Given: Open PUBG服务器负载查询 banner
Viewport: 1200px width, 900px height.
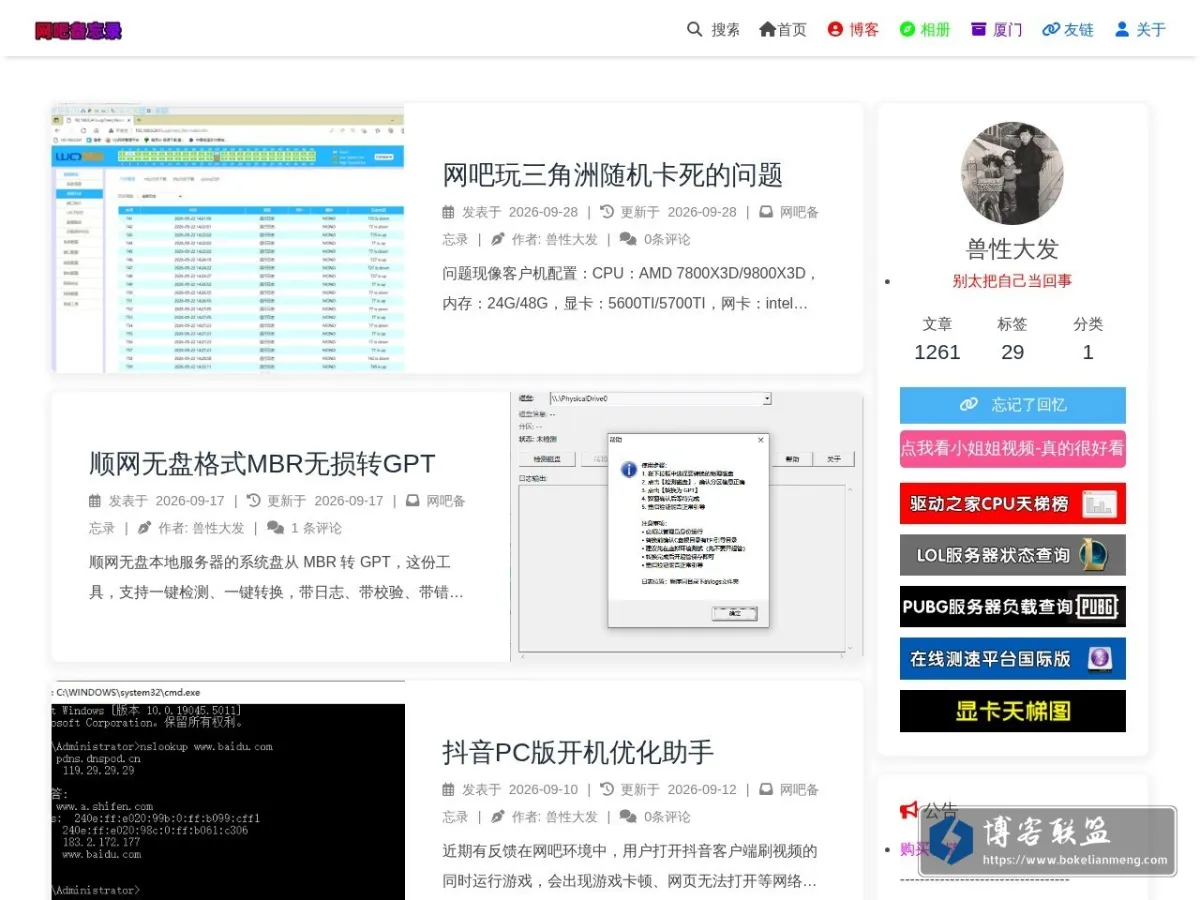Looking at the screenshot, I should (x=1012, y=607).
